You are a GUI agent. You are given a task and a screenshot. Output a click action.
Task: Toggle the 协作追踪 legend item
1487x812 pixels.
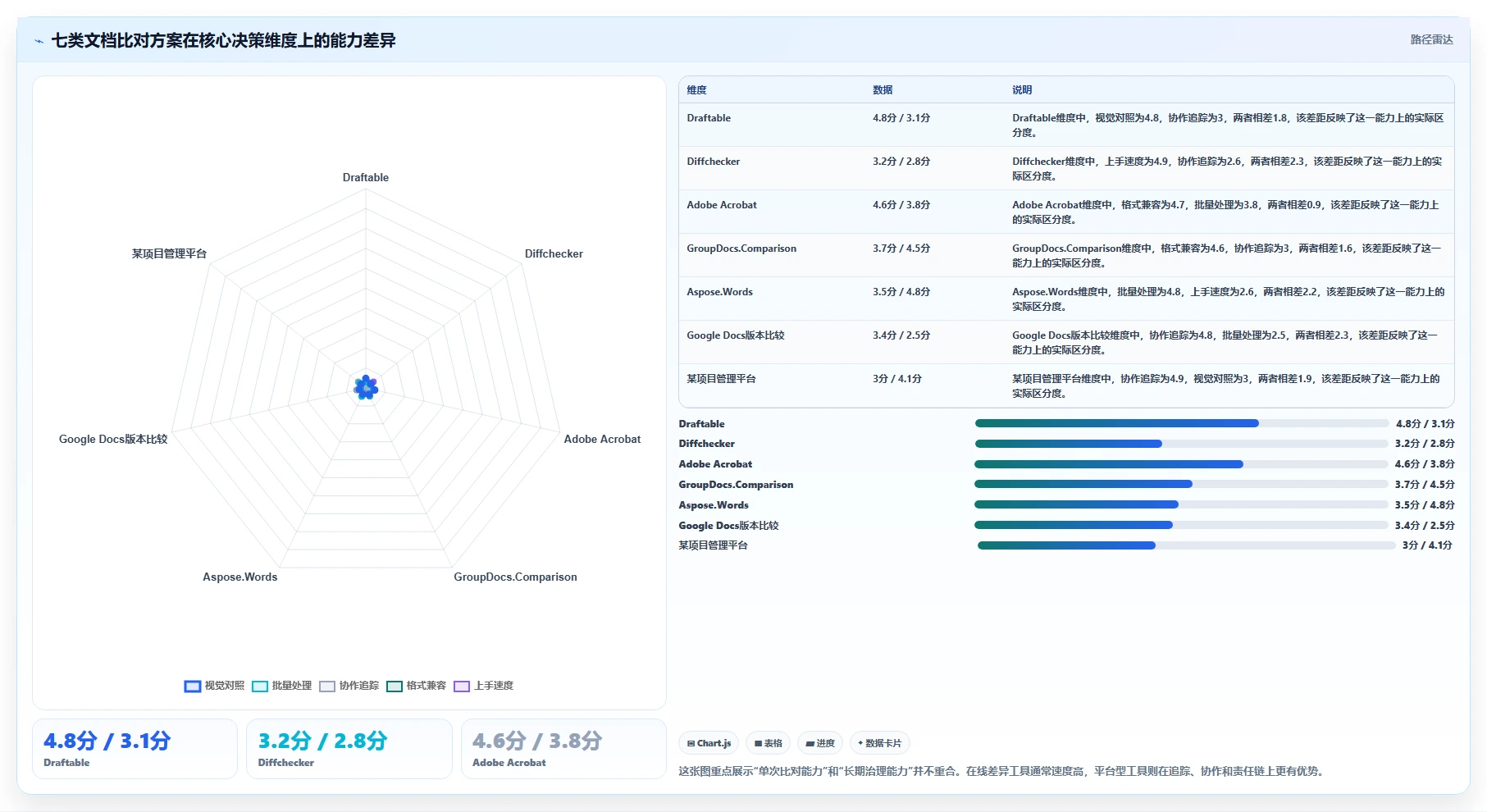[x=349, y=686]
